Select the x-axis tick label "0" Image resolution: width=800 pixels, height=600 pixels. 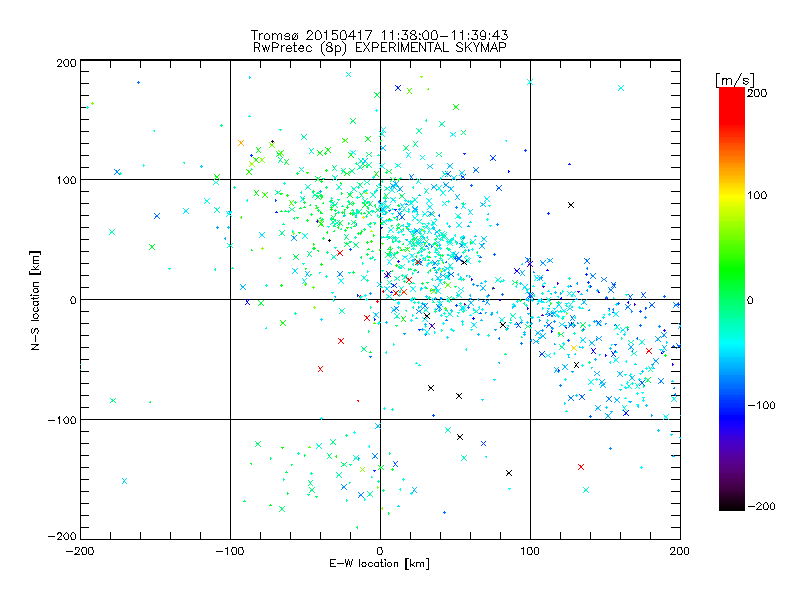tap(380, 551)
